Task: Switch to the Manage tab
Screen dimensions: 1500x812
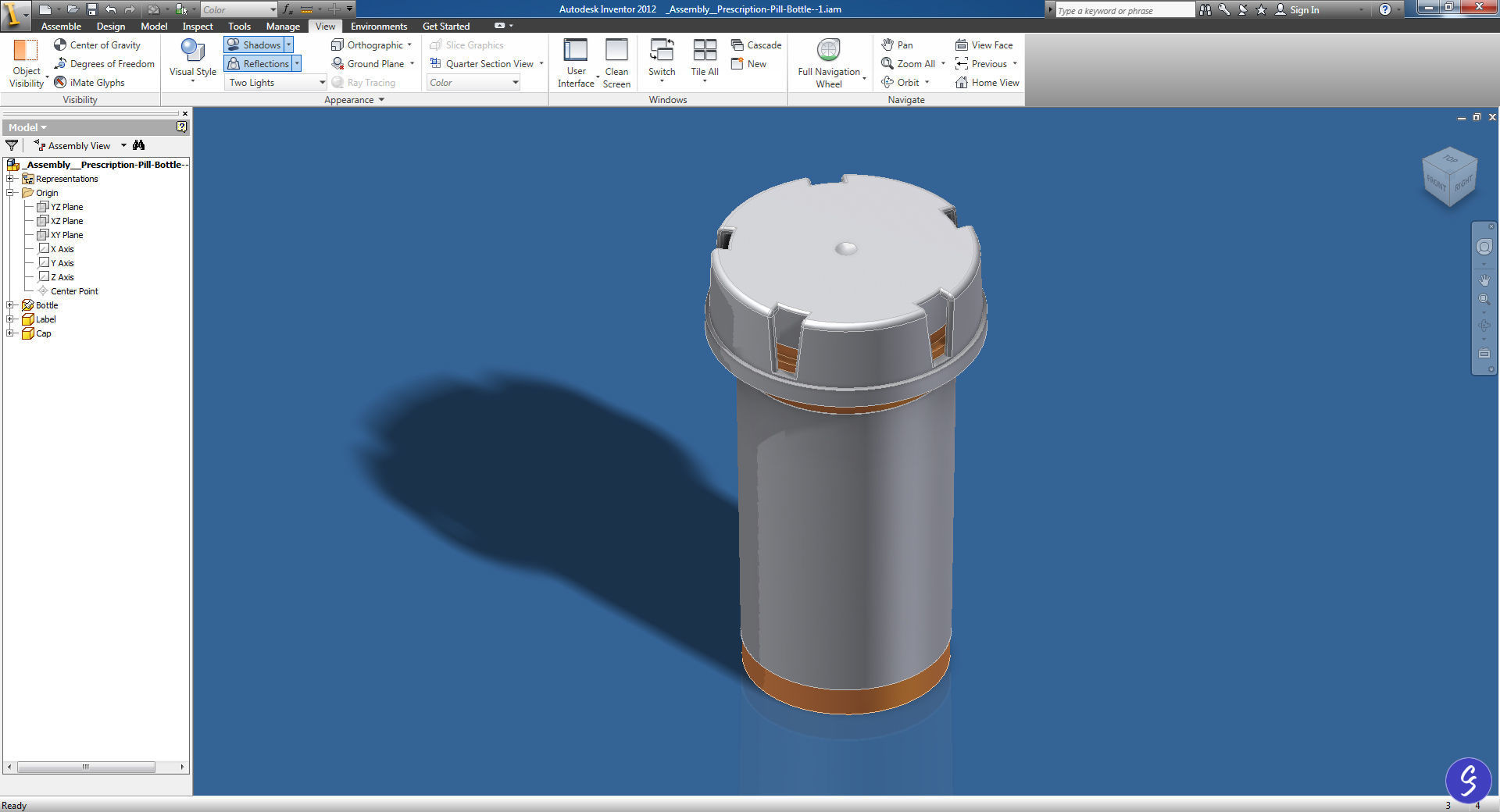Action: pyautogui.click(x=283, y=26)
